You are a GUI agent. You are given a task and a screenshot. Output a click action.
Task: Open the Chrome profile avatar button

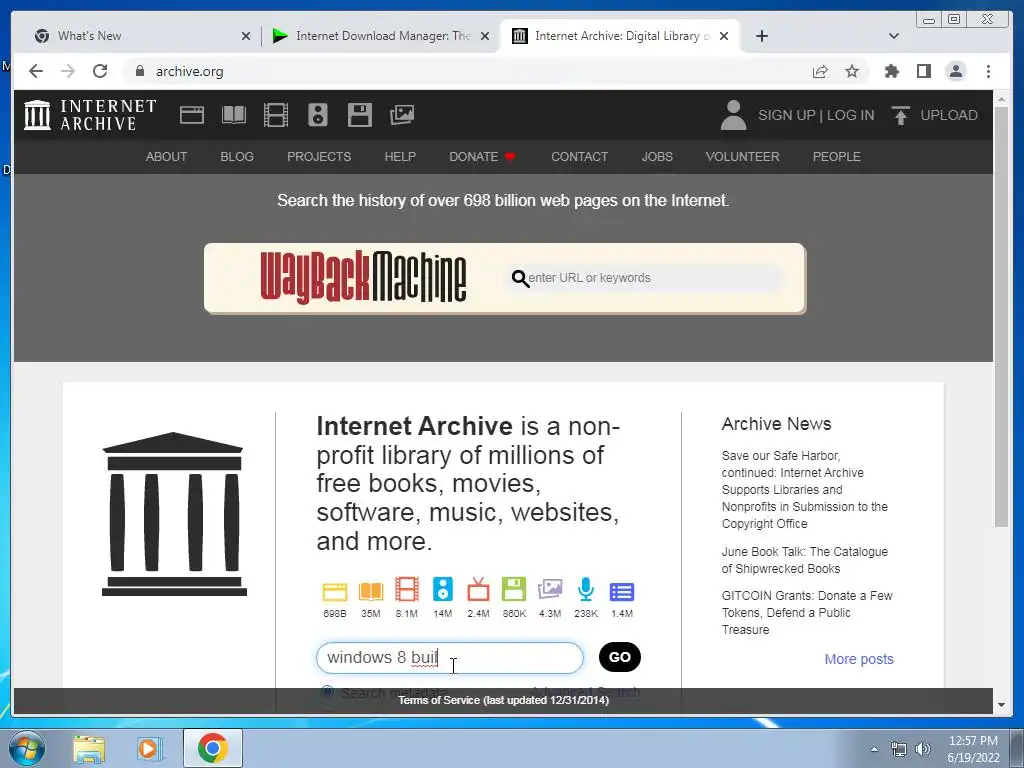955,71
